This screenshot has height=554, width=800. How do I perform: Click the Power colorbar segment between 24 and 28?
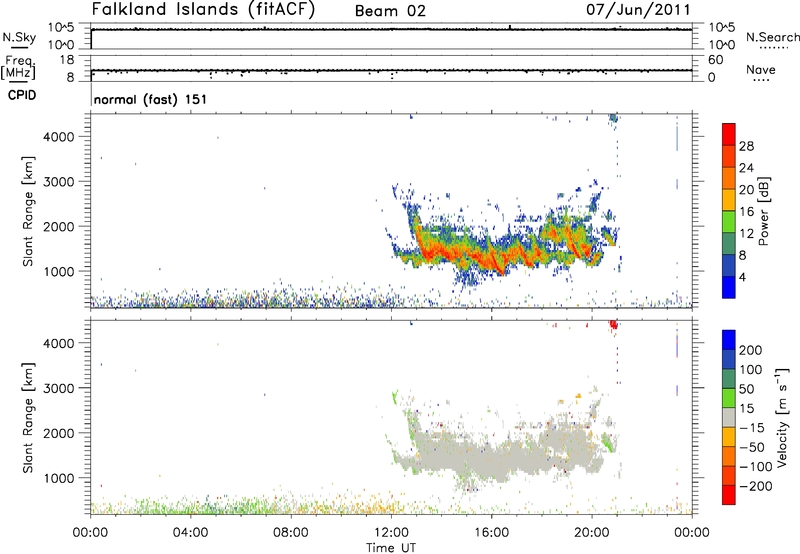pos(729,156)
